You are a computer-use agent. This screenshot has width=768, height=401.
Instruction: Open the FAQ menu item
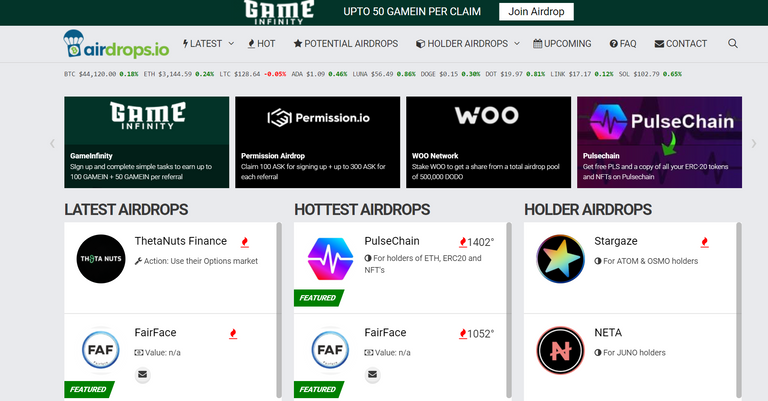pyautogui.click(x=623, y=44)
